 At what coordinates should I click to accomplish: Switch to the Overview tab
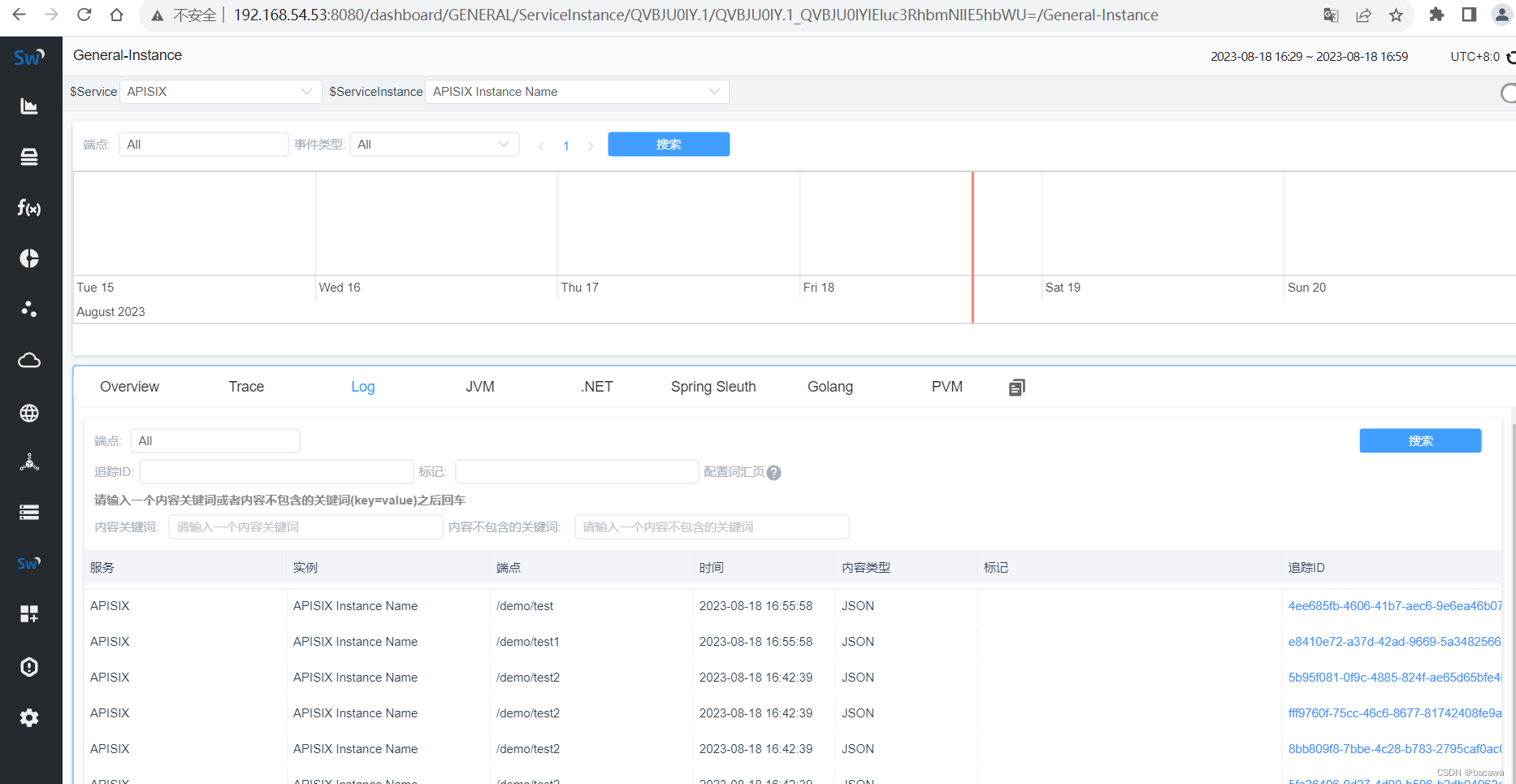click(x=130, y=387)
